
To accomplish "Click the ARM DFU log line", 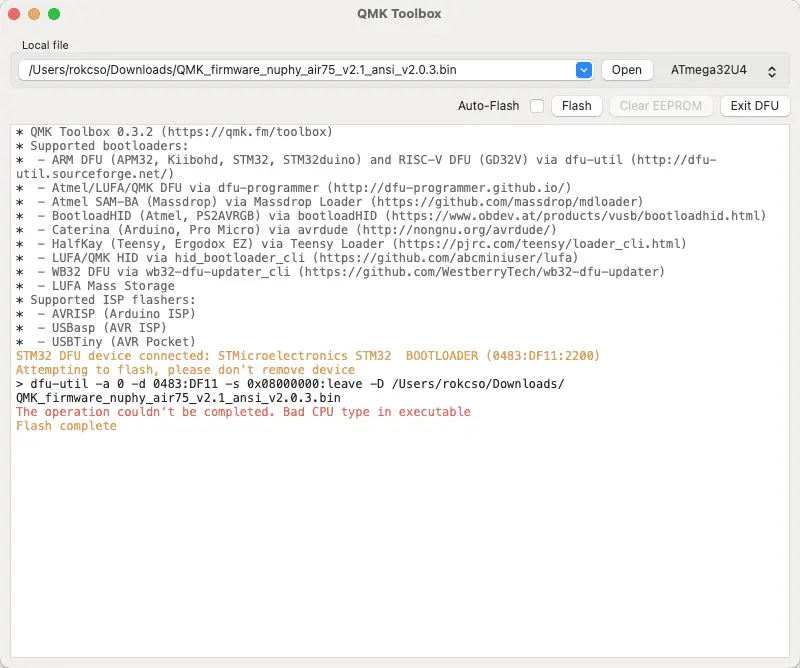I will pos(366,167).
